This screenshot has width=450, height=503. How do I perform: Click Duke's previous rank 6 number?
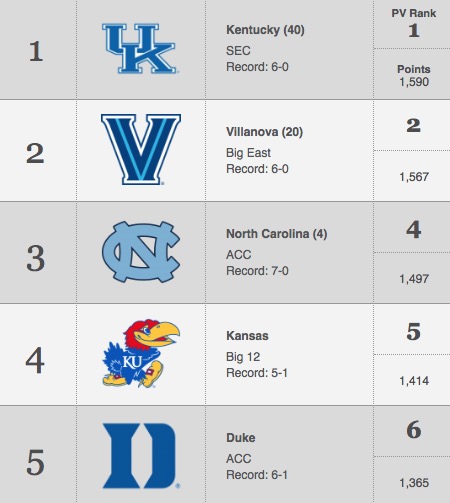click(x=414, y=430)
